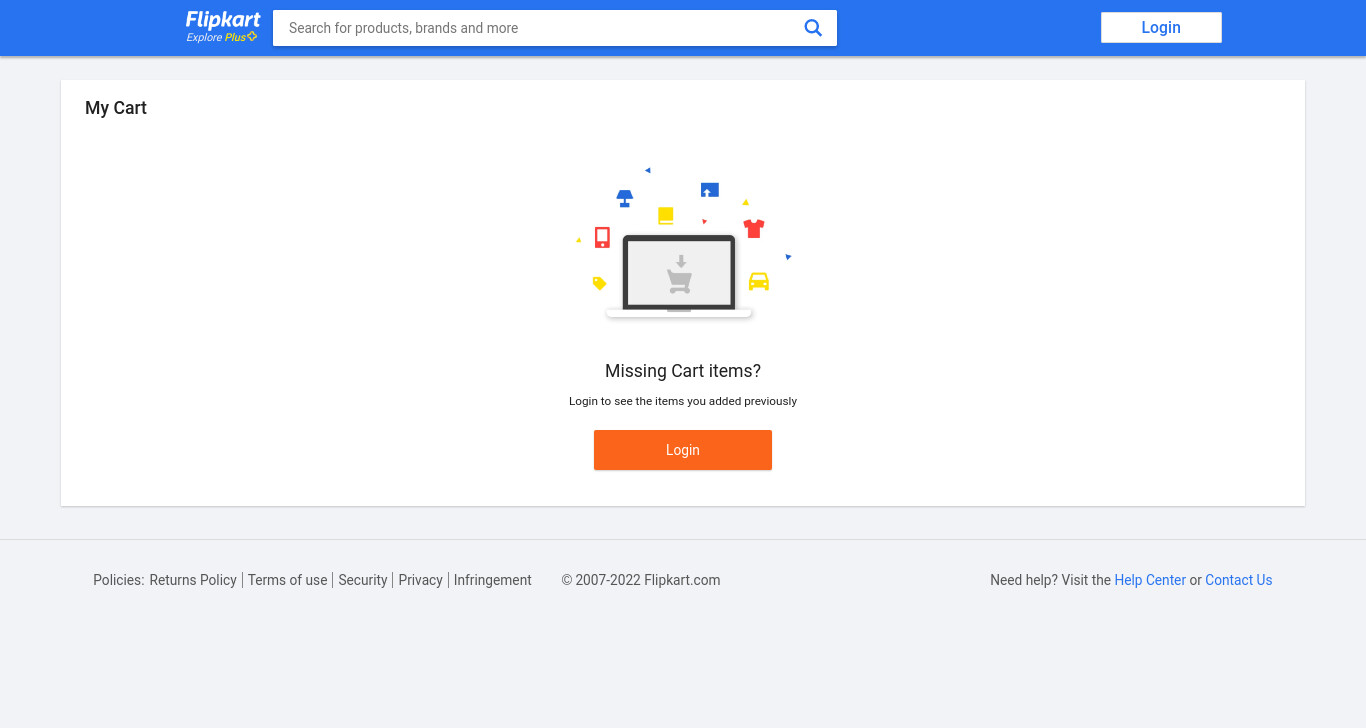Click the red phone icon in illustration
The width and height of the screenshot is (1366, 728).
[602, 237]
